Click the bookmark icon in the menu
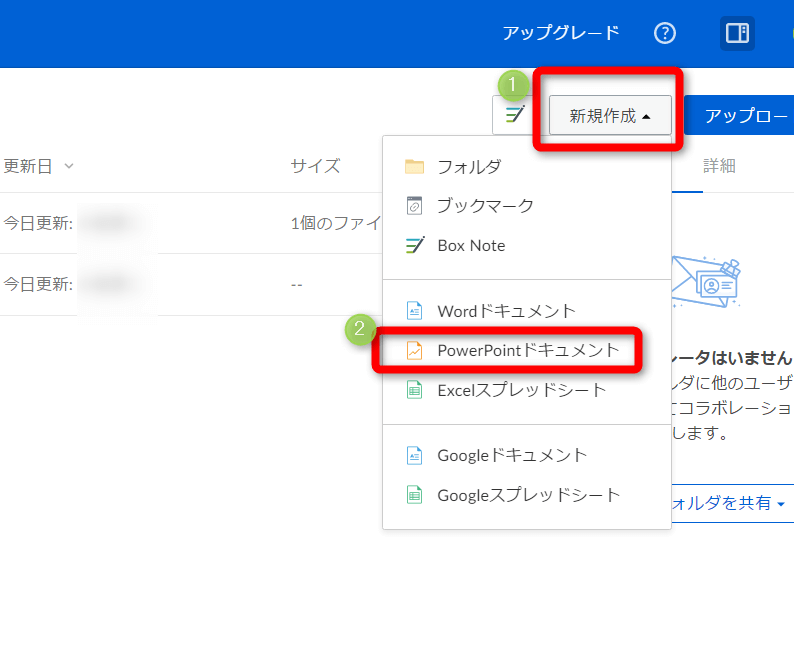The image size is (794, 671). [415, 206]
